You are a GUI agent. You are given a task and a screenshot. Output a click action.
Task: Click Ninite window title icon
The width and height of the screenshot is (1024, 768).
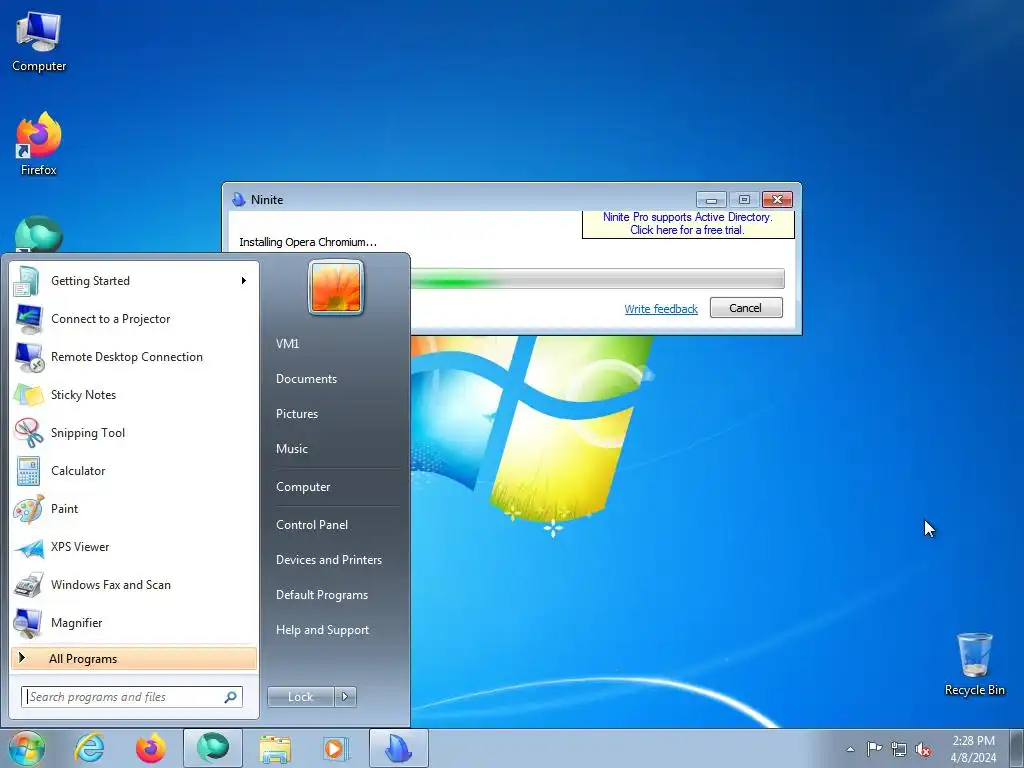coord(239,200)
